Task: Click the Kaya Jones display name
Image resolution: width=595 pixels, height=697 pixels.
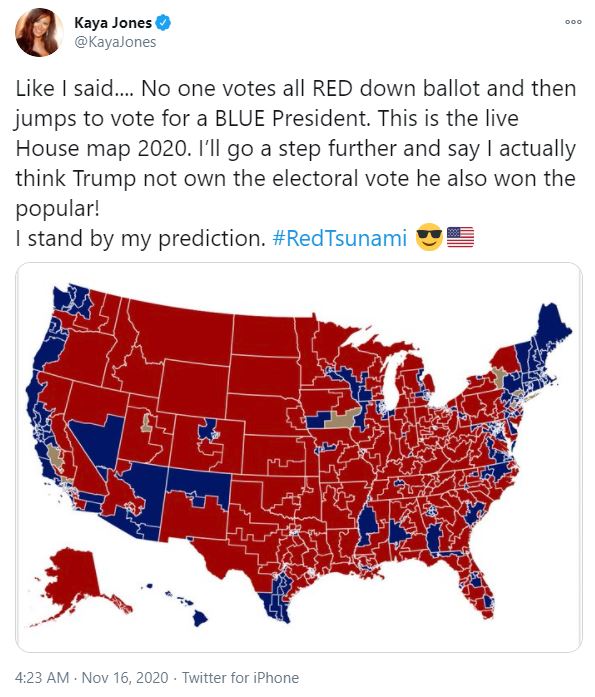Action: (113, 23)
